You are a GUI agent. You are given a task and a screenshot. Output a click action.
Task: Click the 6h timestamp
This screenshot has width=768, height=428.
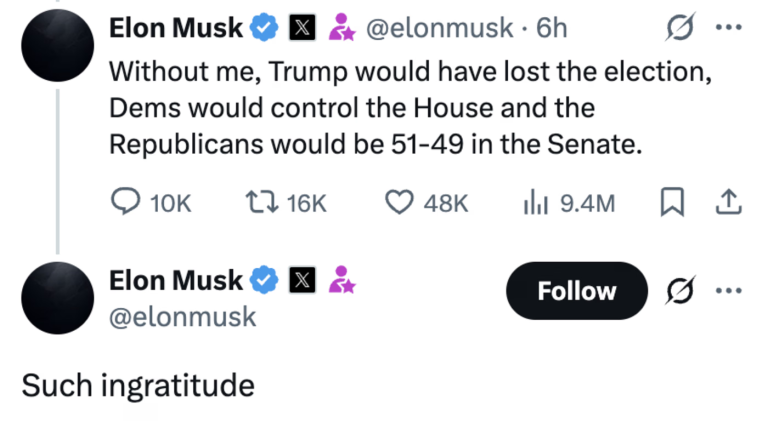pos(552,29)
